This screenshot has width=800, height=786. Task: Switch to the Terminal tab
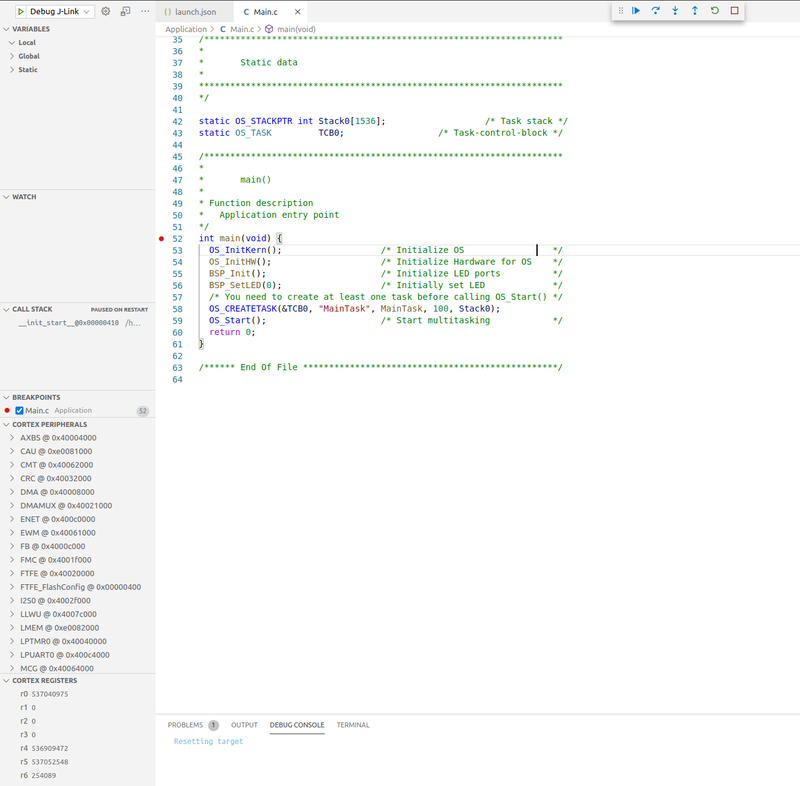(x=352, y=725)
